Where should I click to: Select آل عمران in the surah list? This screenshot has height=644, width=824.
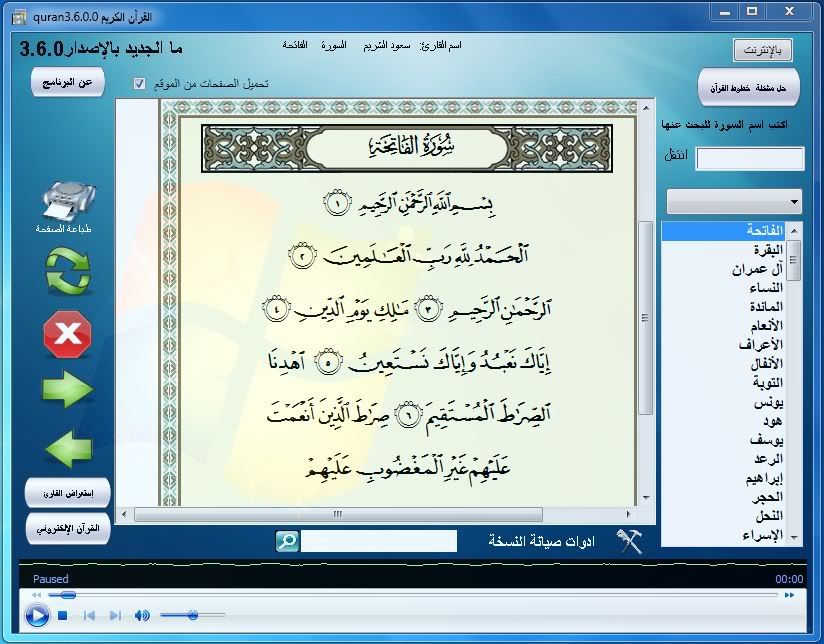click(x=723, y=269)
